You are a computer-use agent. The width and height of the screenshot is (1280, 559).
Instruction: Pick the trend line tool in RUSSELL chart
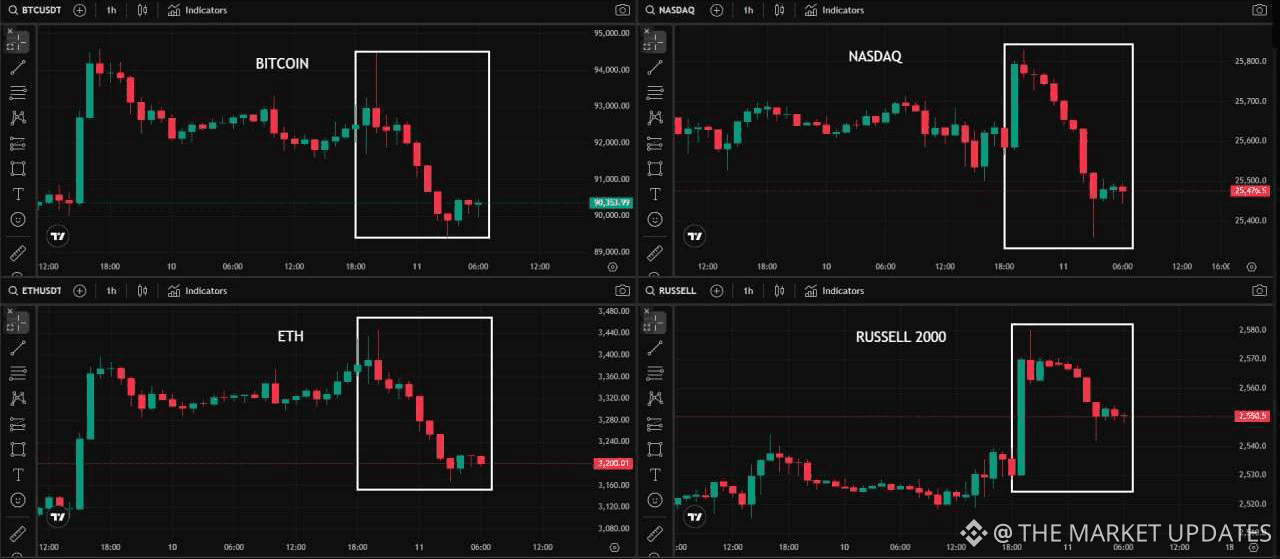pos(655,348)
